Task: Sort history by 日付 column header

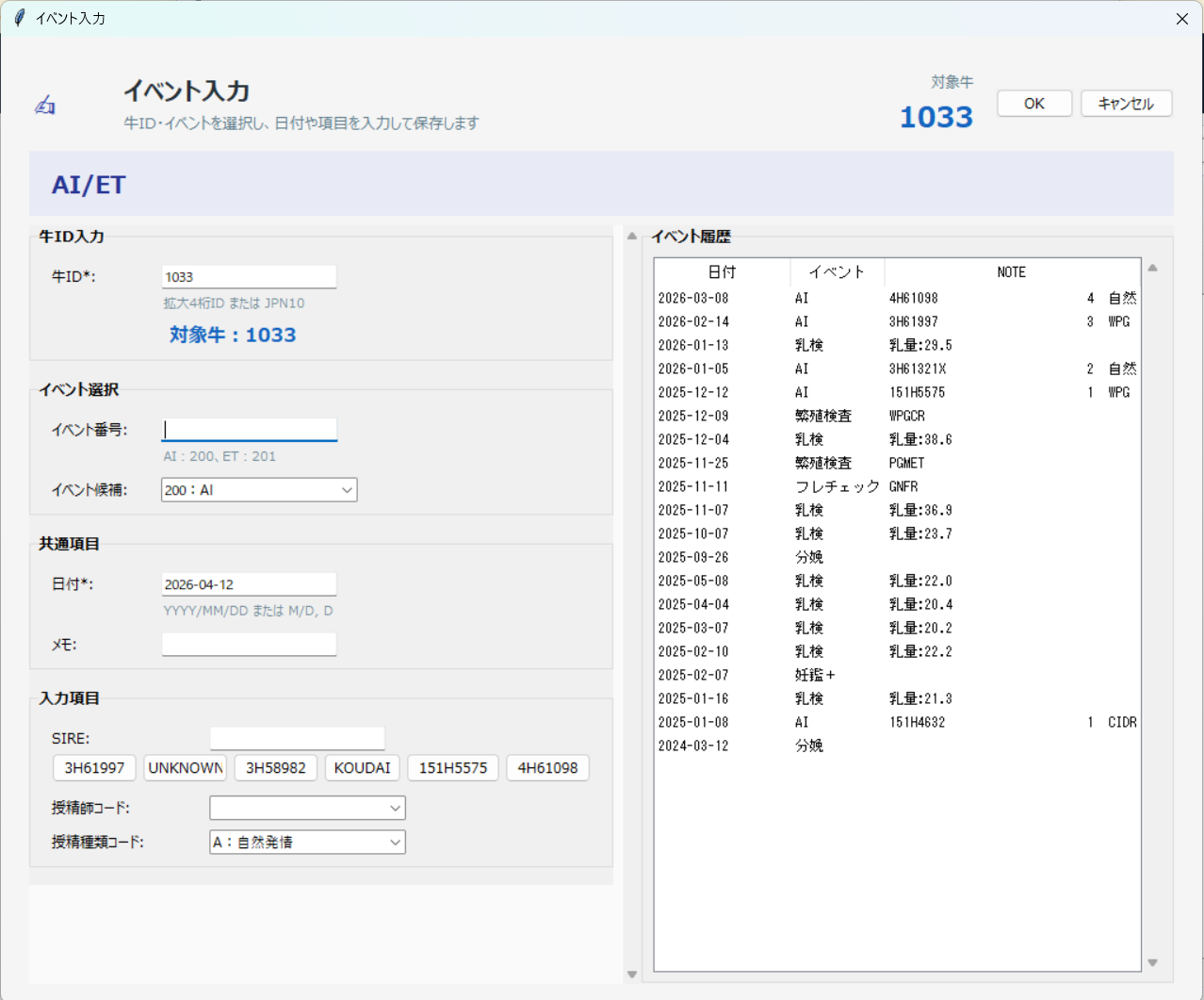Action: [x=722, y=272]
